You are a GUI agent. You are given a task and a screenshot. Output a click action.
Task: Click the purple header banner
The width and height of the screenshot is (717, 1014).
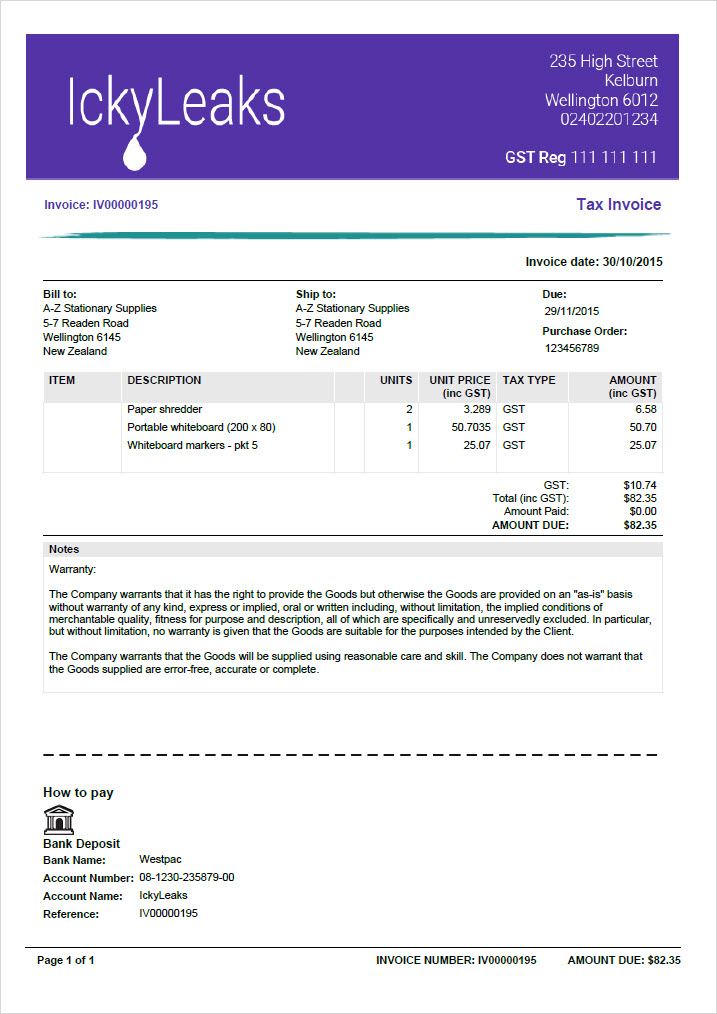coord(352,107)
